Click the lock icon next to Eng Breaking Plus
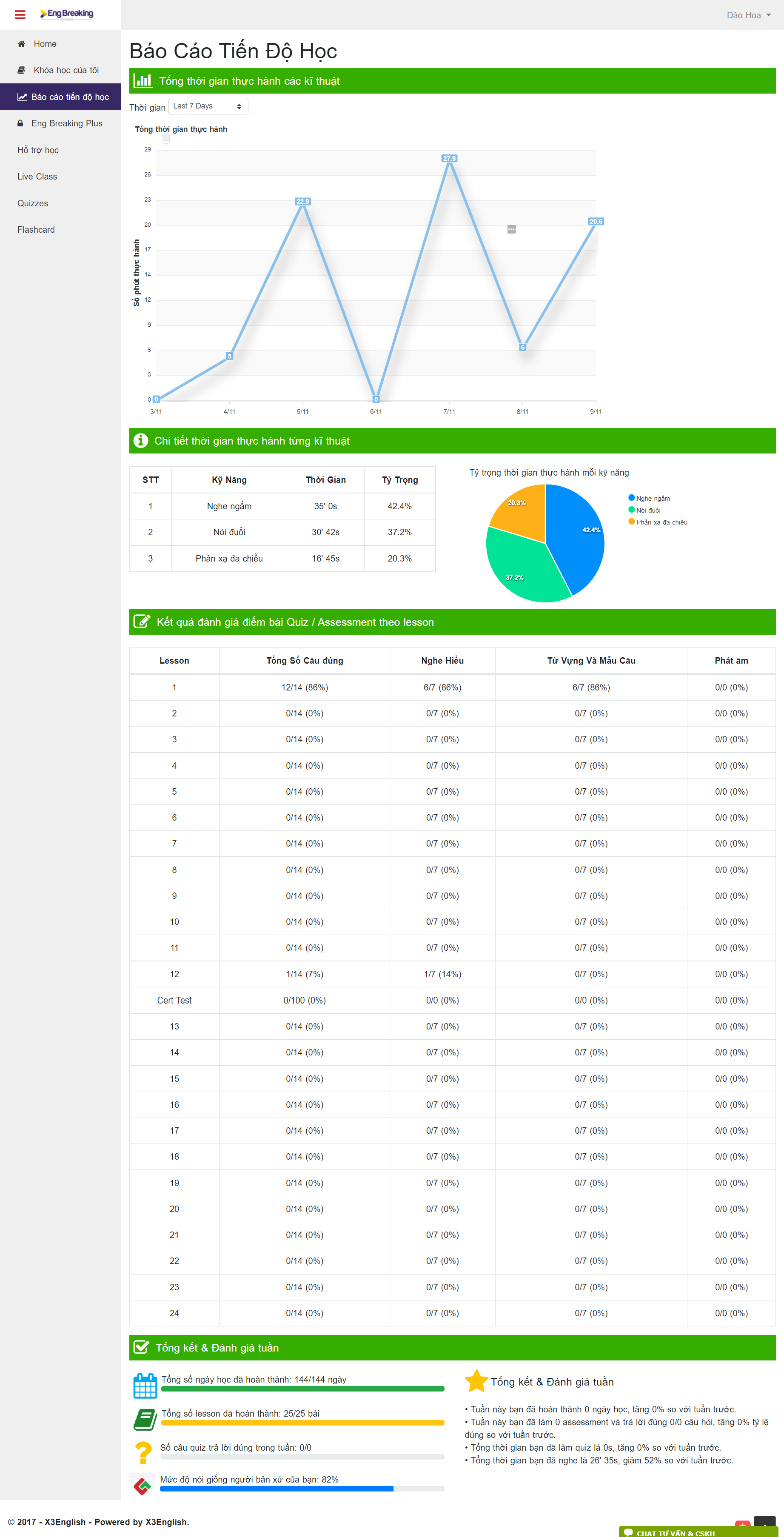Viewport: 784px width, 1537px height. point(20,123)
